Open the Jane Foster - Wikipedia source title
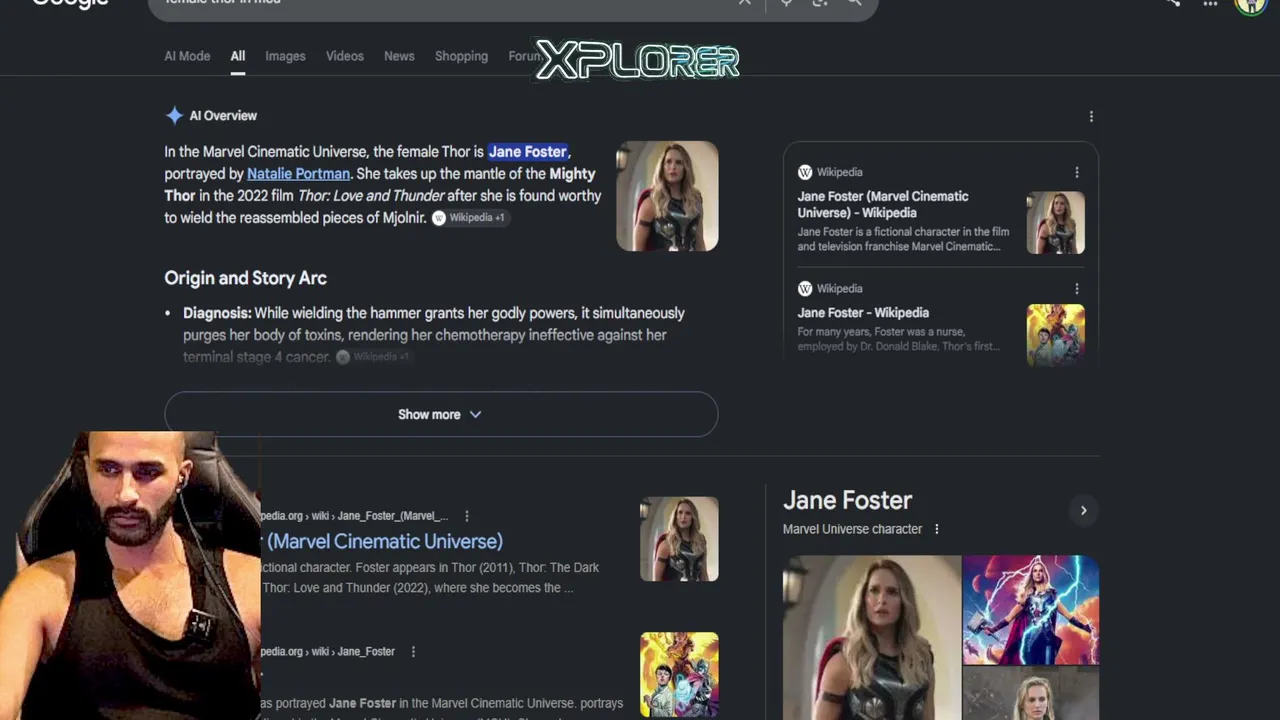The width and height of the screenshot is (1280, 720). (863, 313)
